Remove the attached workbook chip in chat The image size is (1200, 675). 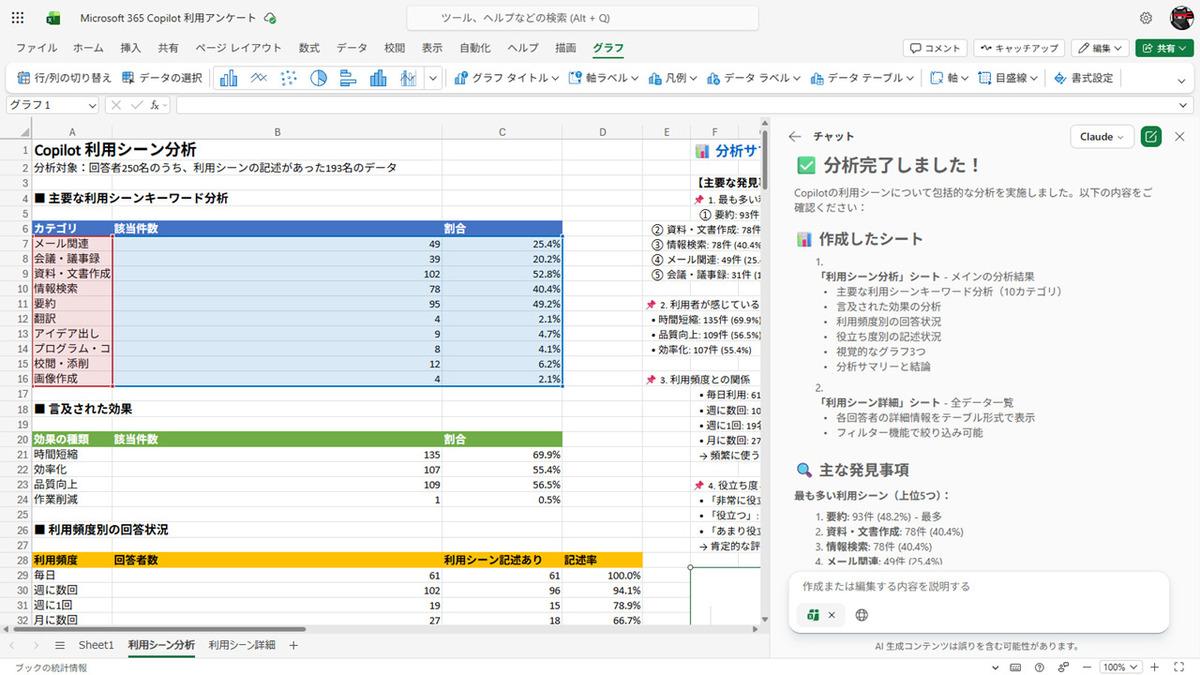(831, 615)
